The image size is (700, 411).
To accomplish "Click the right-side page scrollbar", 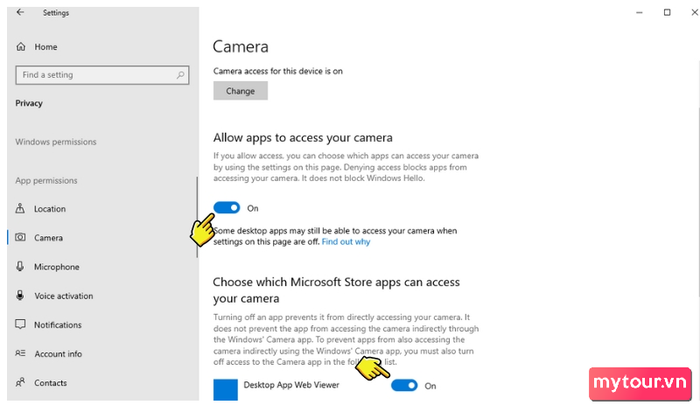I will 698,201.
